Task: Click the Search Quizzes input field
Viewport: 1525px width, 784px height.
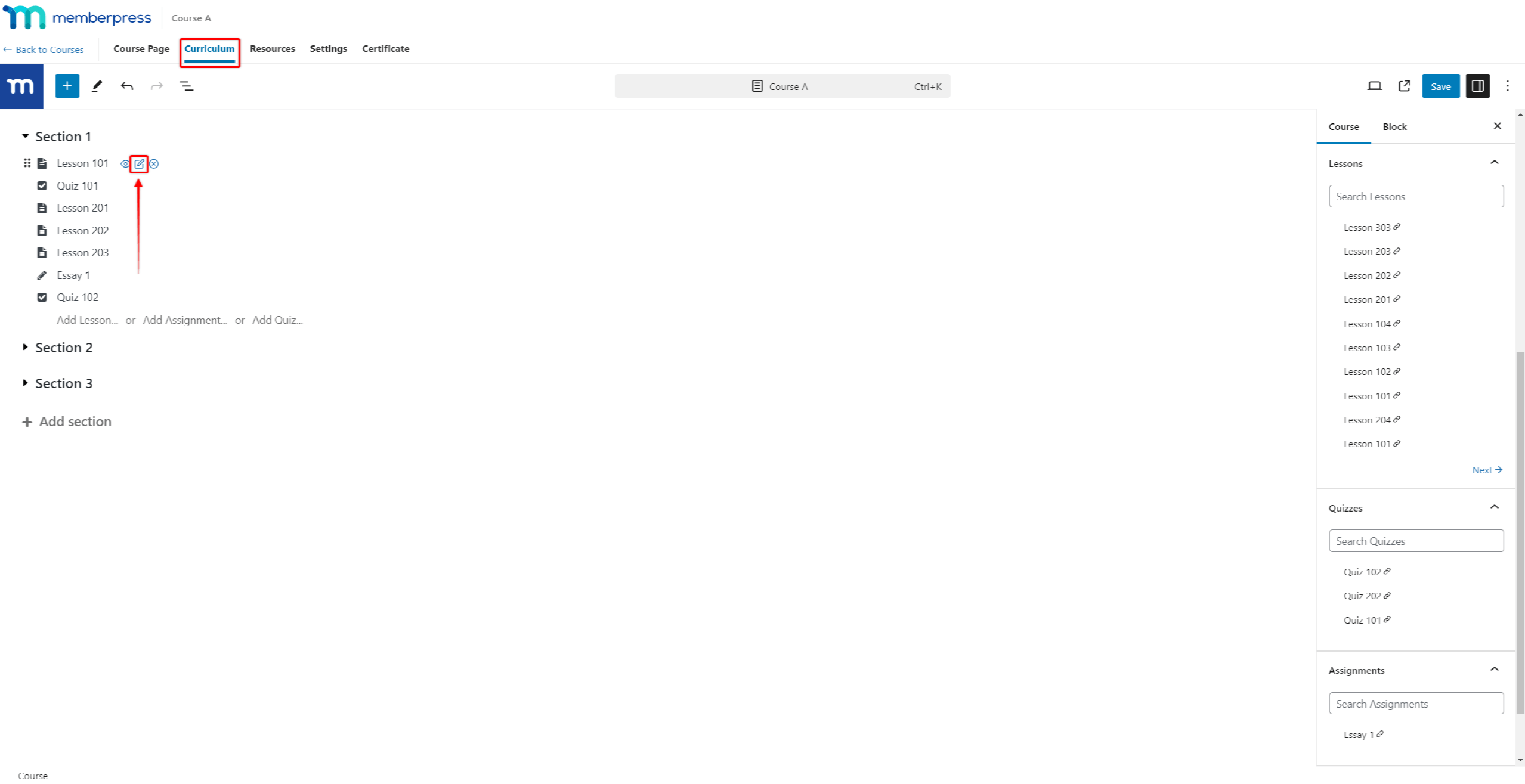Action: point(1415,540)
